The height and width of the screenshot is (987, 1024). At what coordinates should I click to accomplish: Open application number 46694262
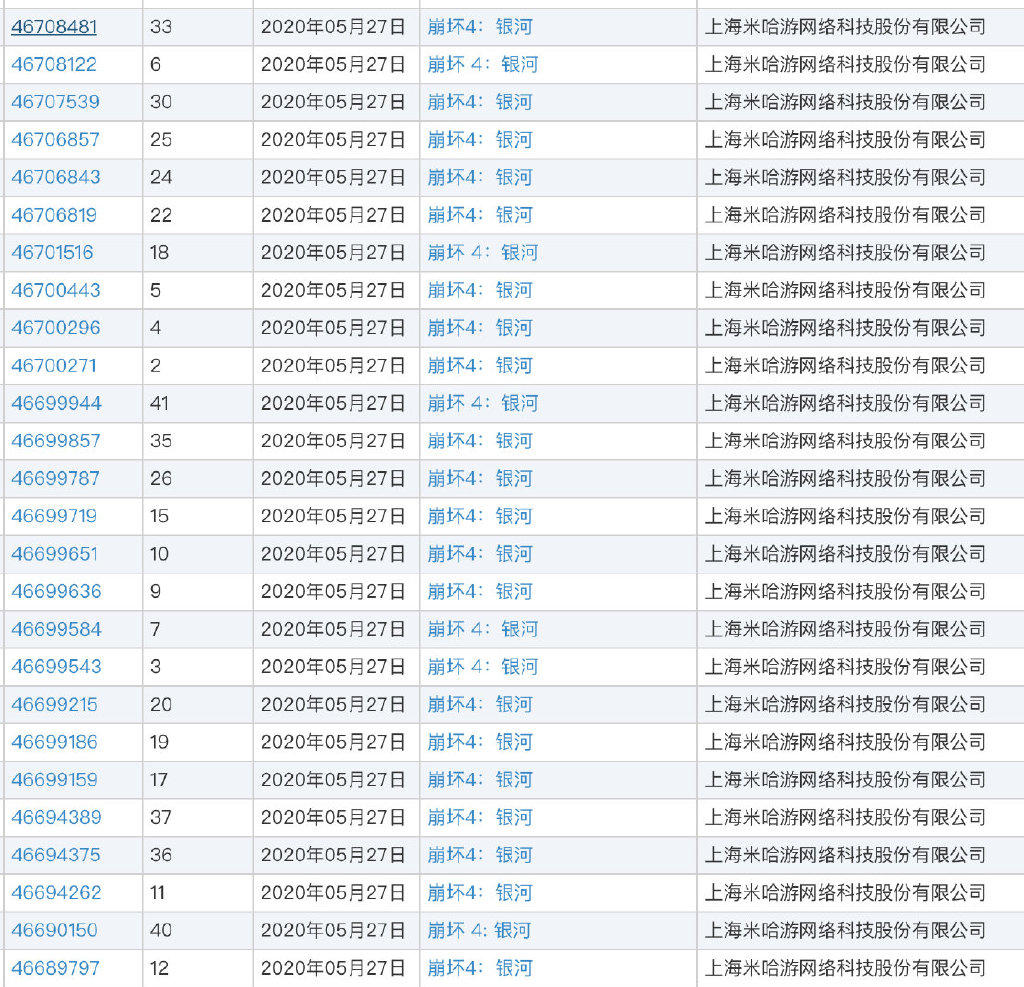point(56,892)
